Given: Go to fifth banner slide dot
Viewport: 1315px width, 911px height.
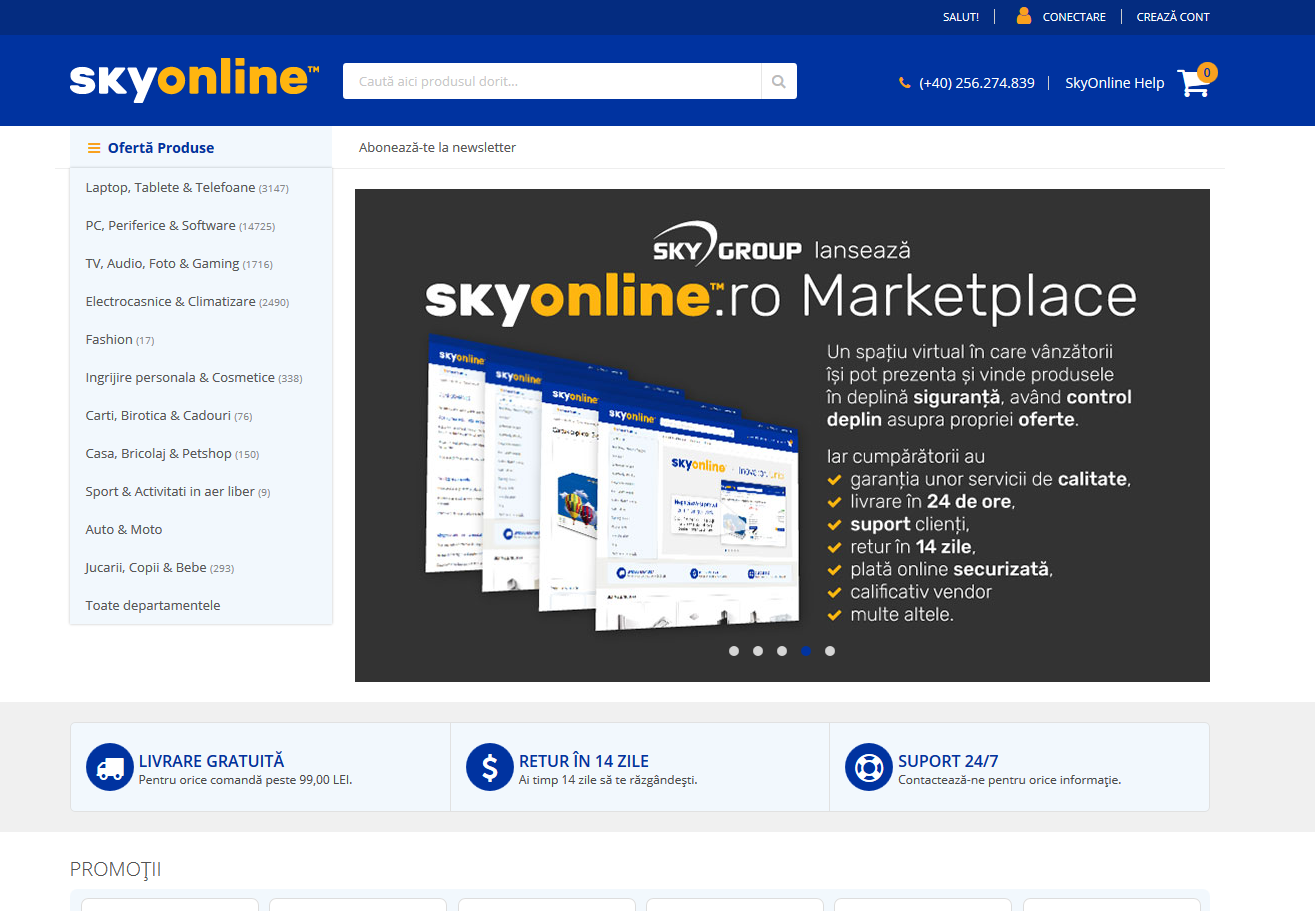Looking at the screenshot, I should tap(830, 651).
